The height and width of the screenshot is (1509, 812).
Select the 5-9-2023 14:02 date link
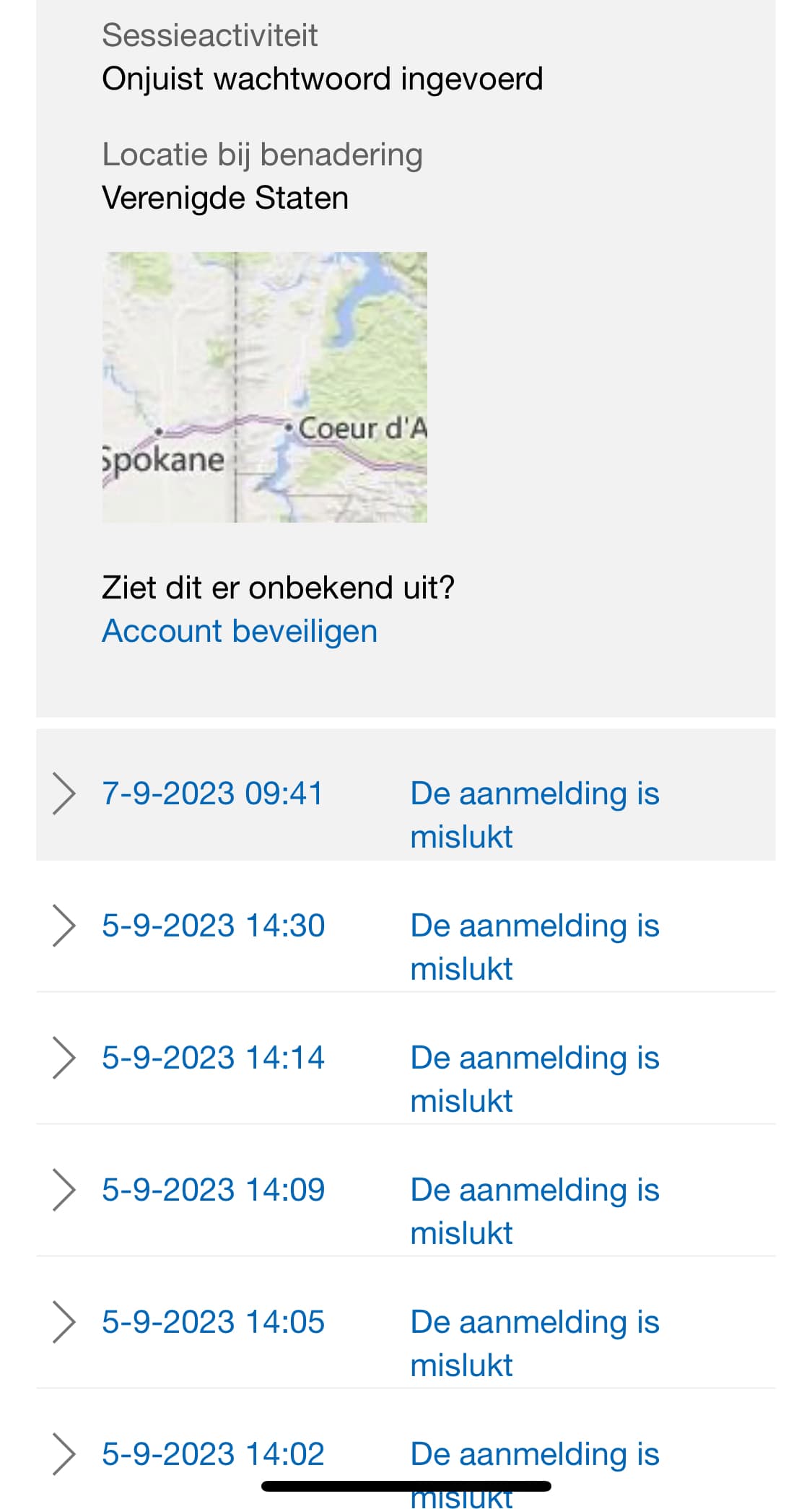pos(214,1454)
